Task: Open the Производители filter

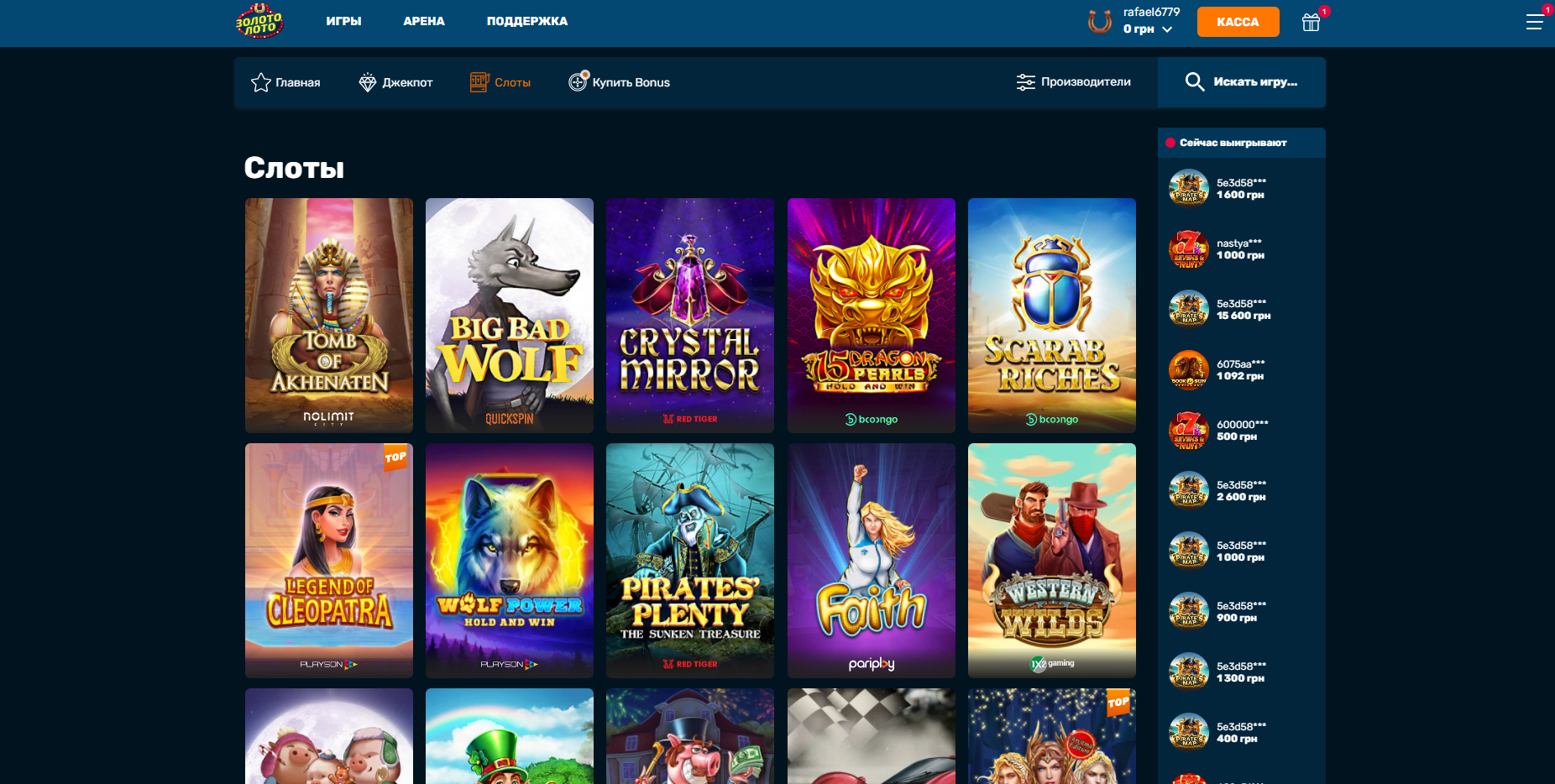Action: [1073, 82]
